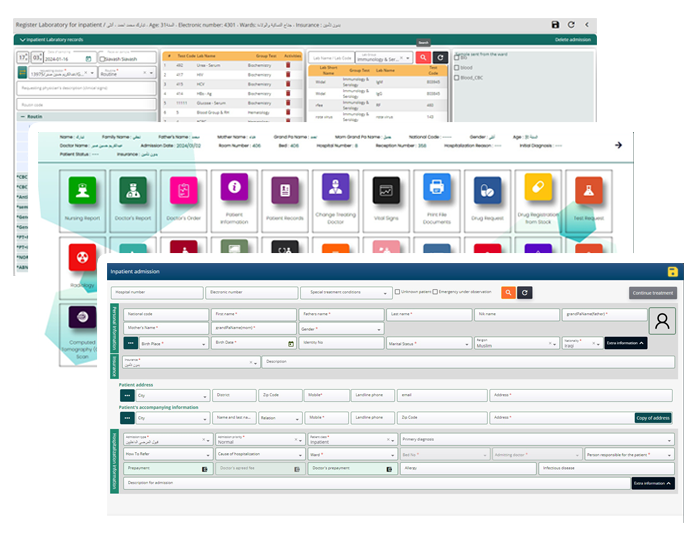Open the Doctor's Order tile
Viewport: 700px width, 542px height.
(183, 201)
